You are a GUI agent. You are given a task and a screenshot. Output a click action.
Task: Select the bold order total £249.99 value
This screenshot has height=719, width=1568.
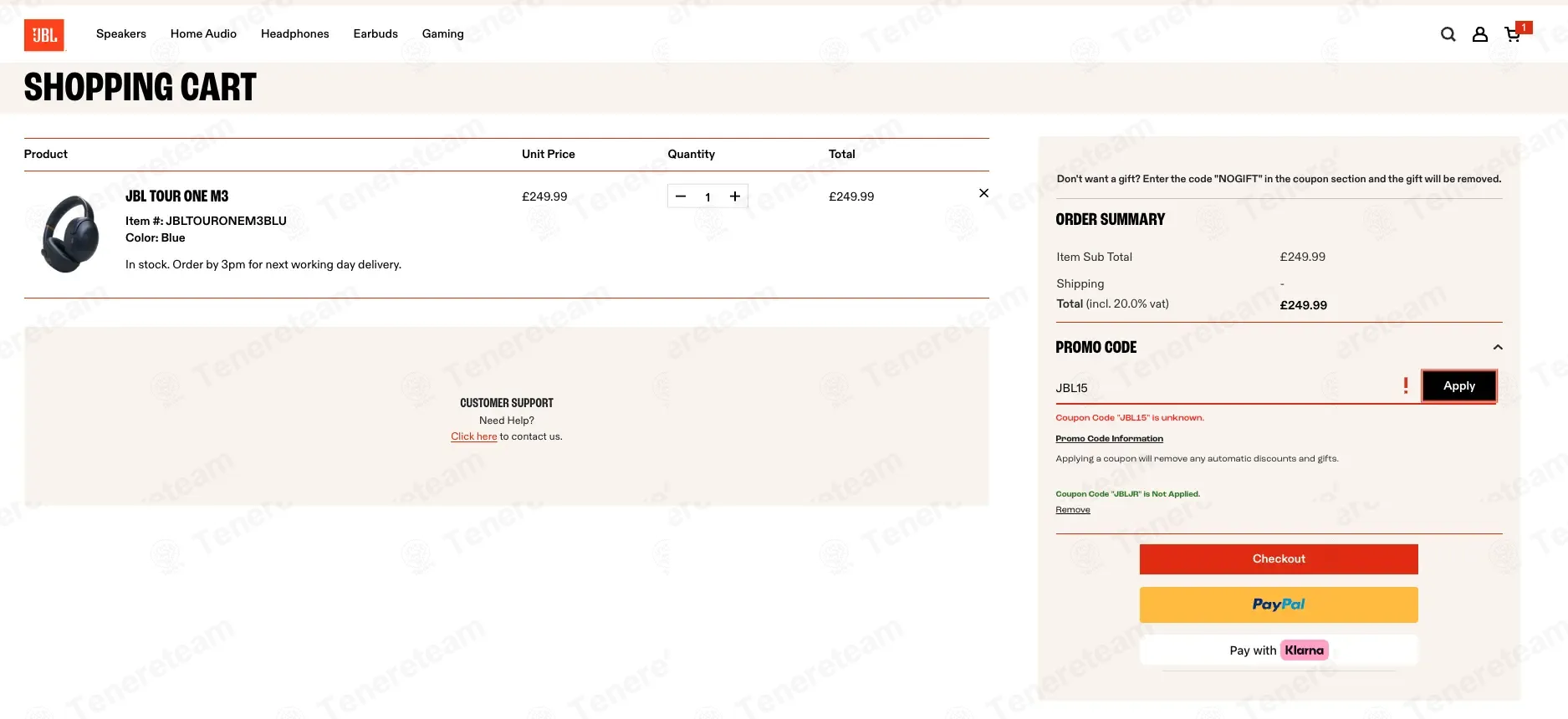click(1304, 305)
